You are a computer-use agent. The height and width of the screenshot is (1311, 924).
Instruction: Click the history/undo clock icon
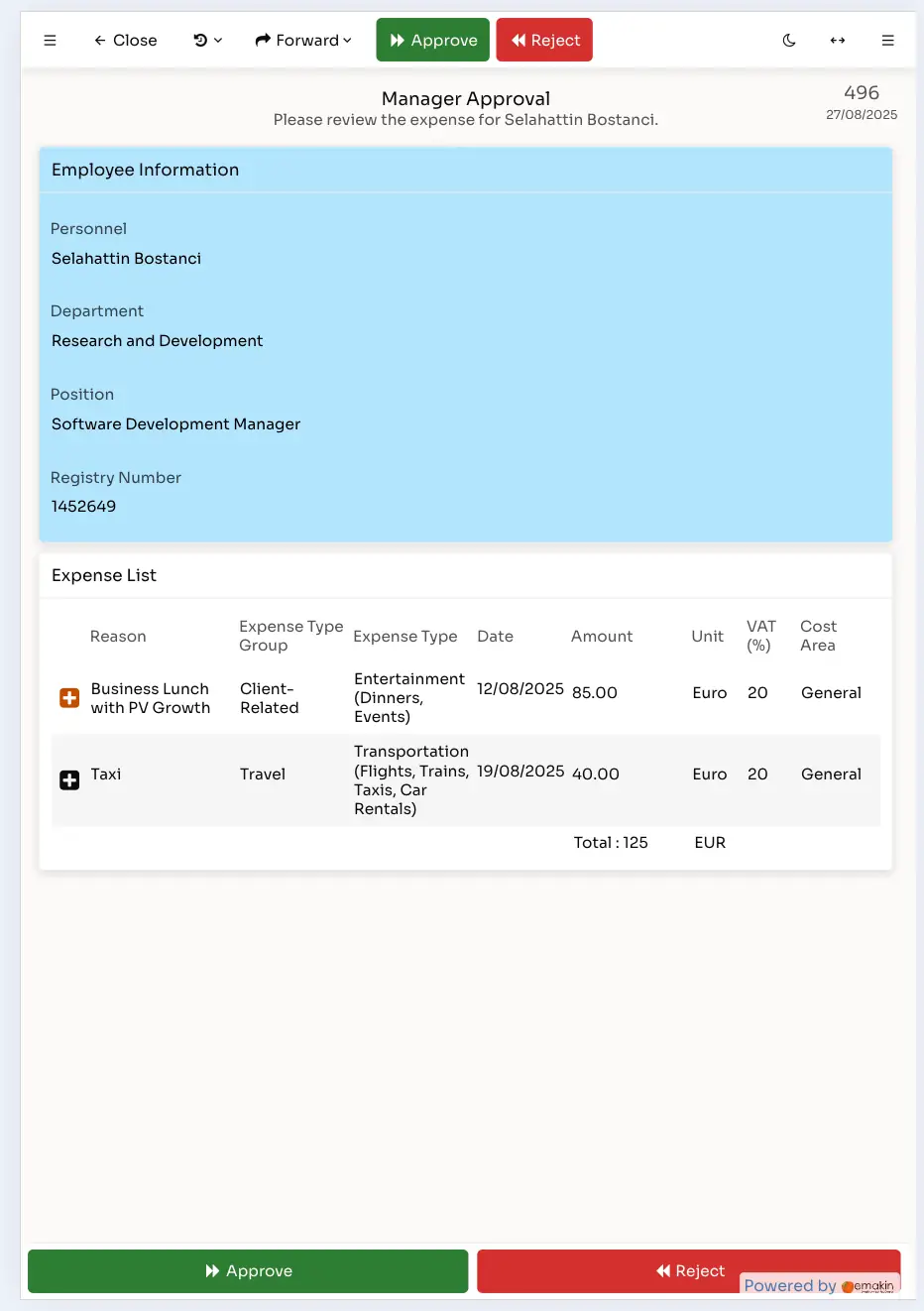[x=198, y=40]
